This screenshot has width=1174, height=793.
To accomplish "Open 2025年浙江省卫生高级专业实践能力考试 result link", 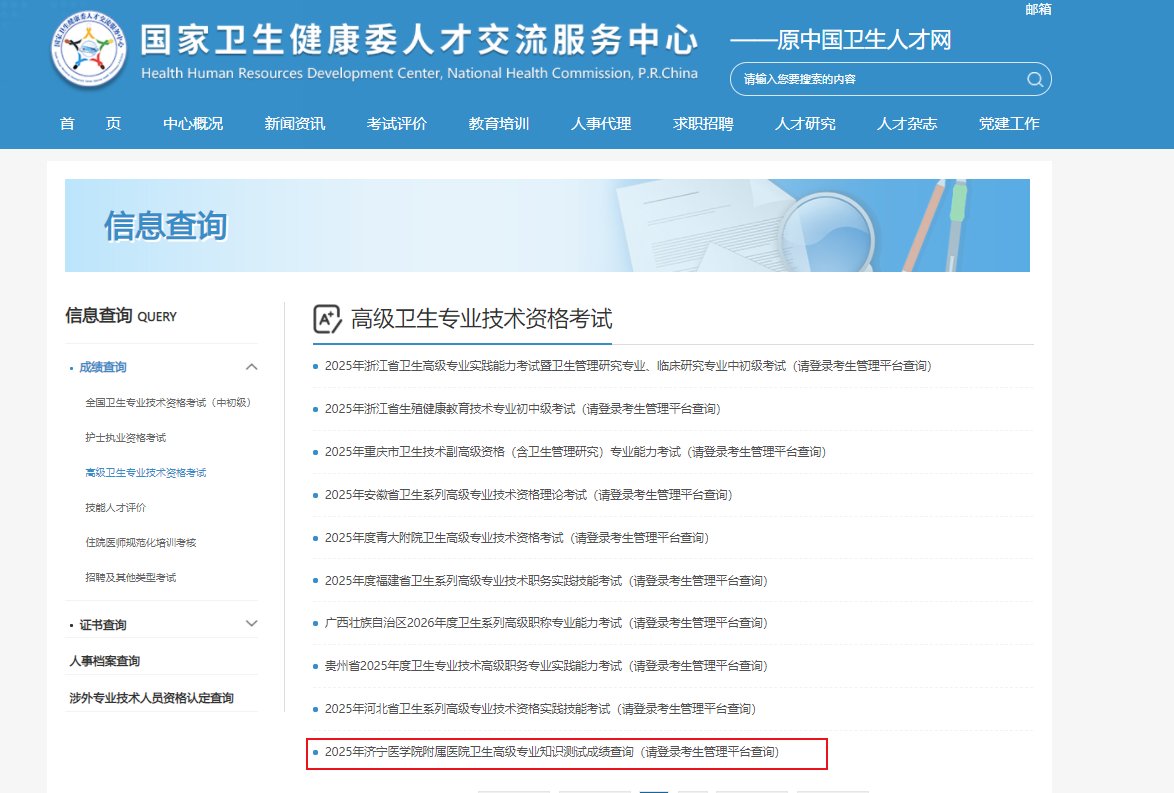I will pos(628,366).
